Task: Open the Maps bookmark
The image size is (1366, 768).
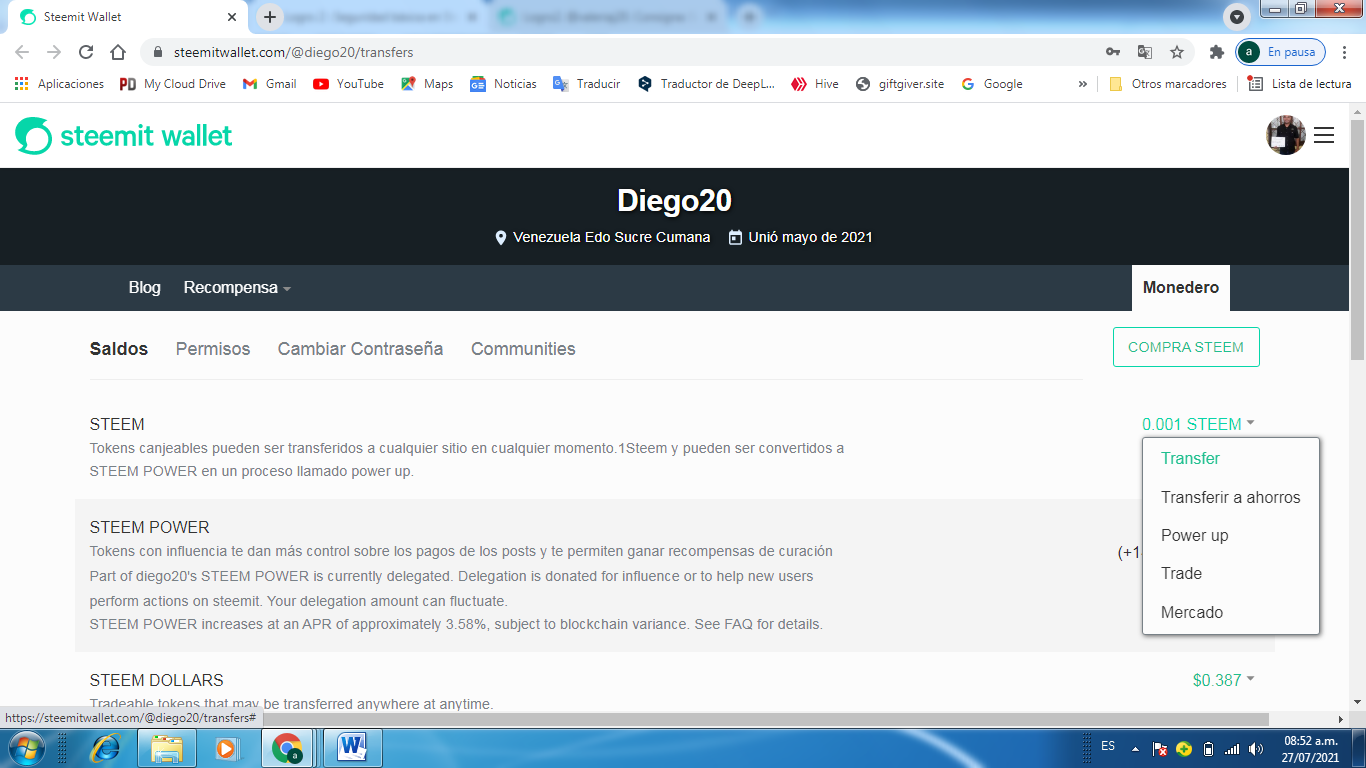Action: coord(427,84)
